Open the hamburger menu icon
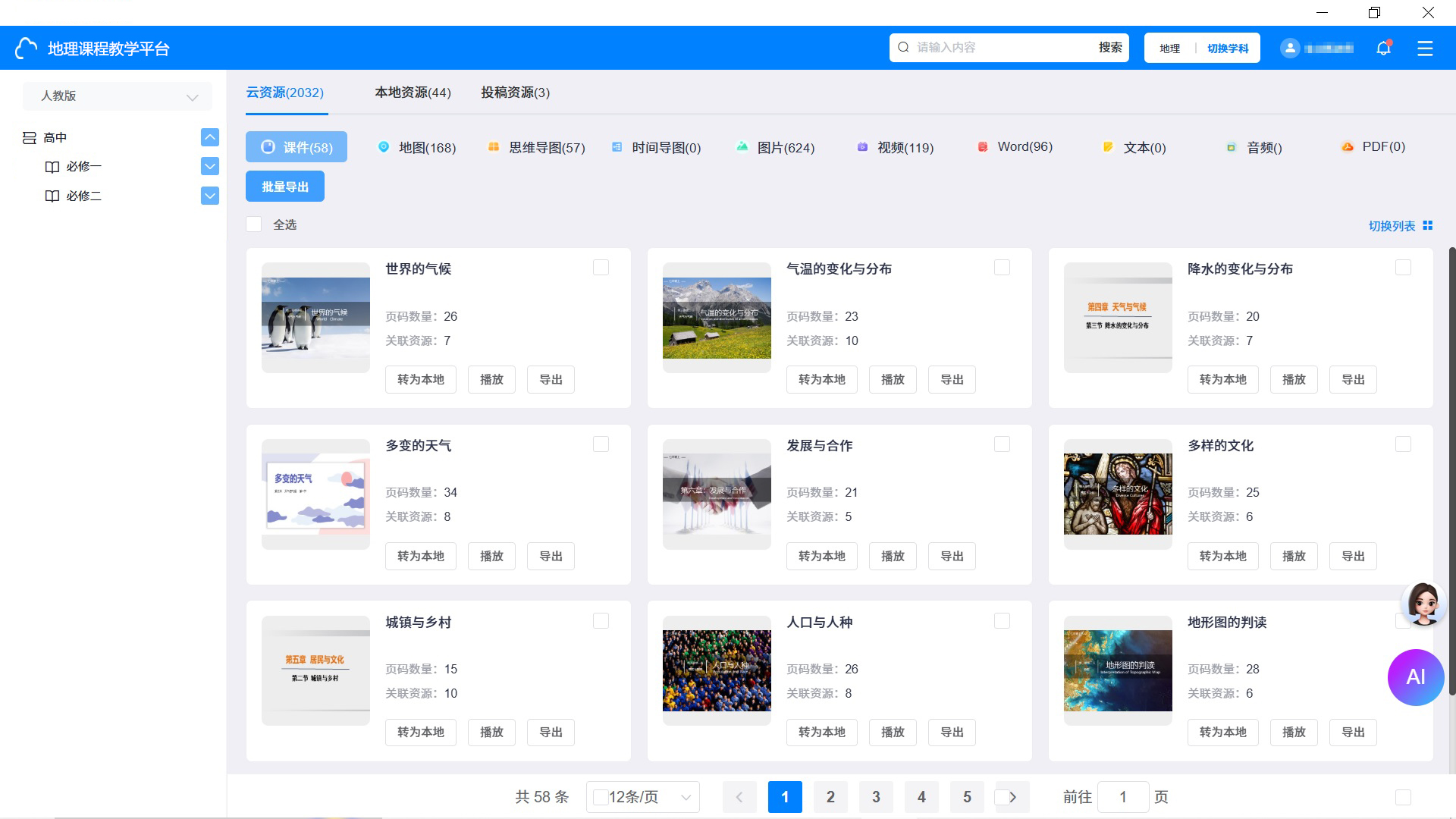This screenshot has width=1456, height=819. (x=1425, y=49)
